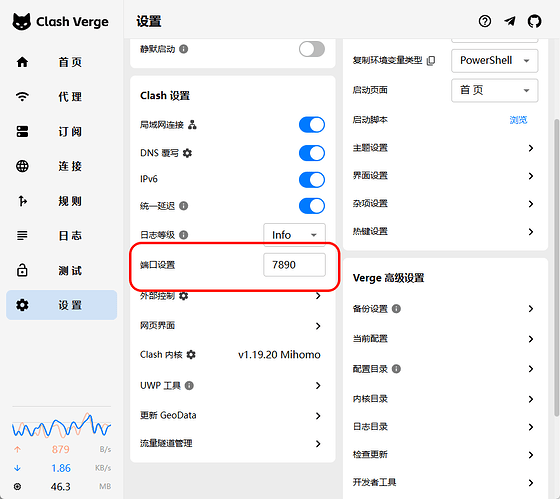Viewport: 560px width, 499px height.
Task: Open the Telegram paper plane icon
Action: [510, 21]
